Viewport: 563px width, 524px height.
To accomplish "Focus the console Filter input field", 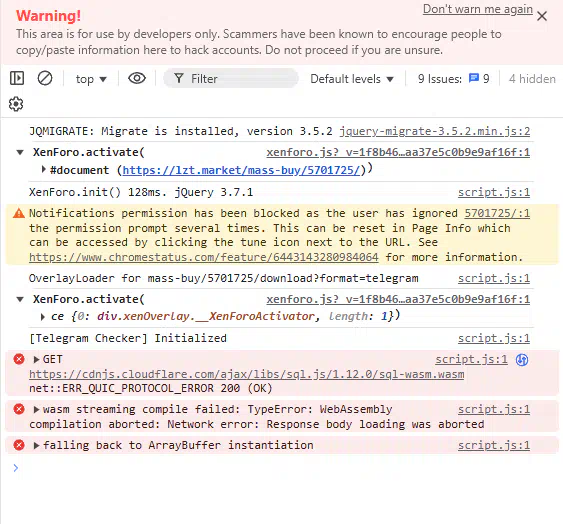I will (x=231, y=78).
